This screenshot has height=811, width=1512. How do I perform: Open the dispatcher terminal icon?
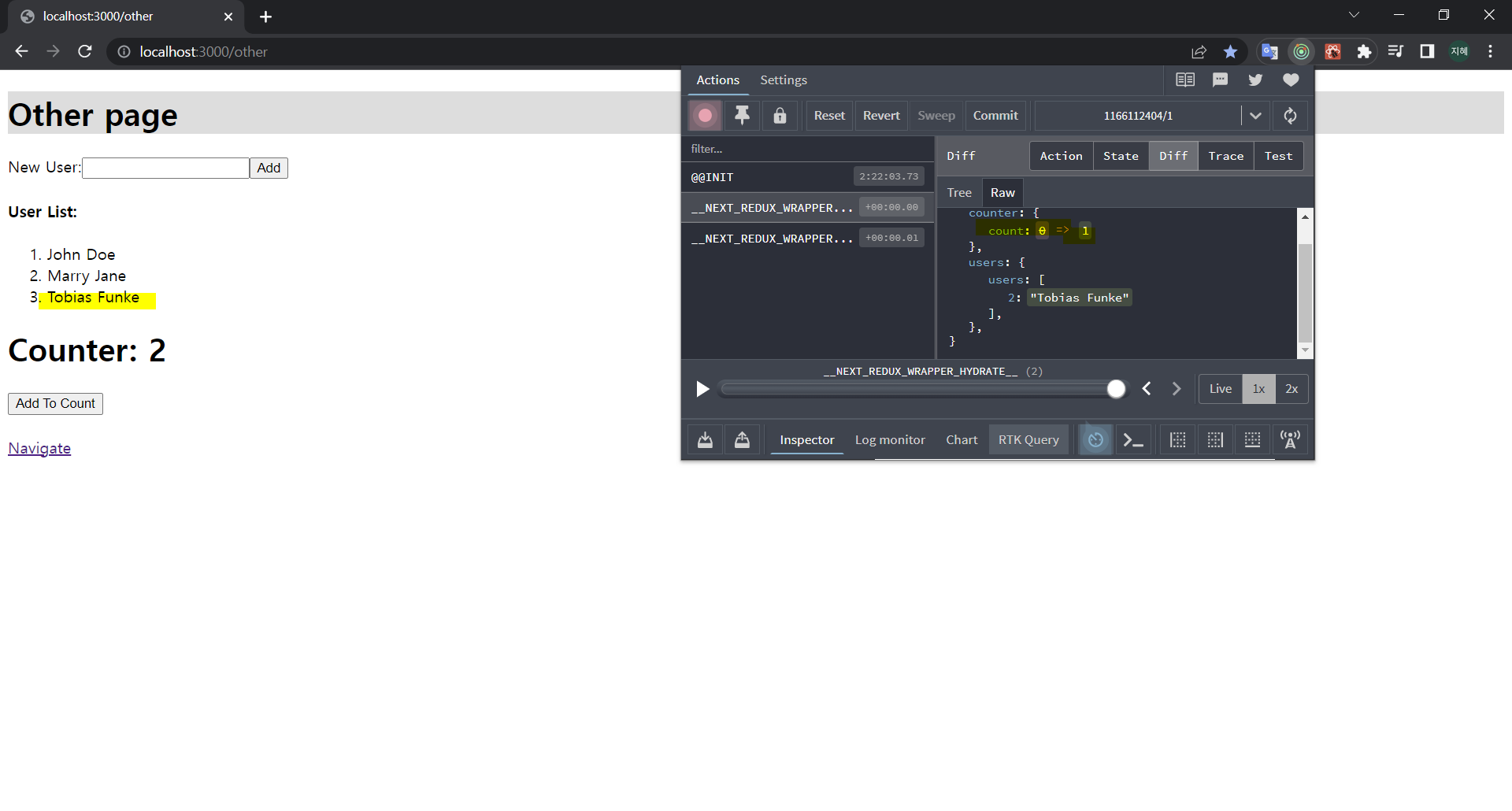point(1133,440)
